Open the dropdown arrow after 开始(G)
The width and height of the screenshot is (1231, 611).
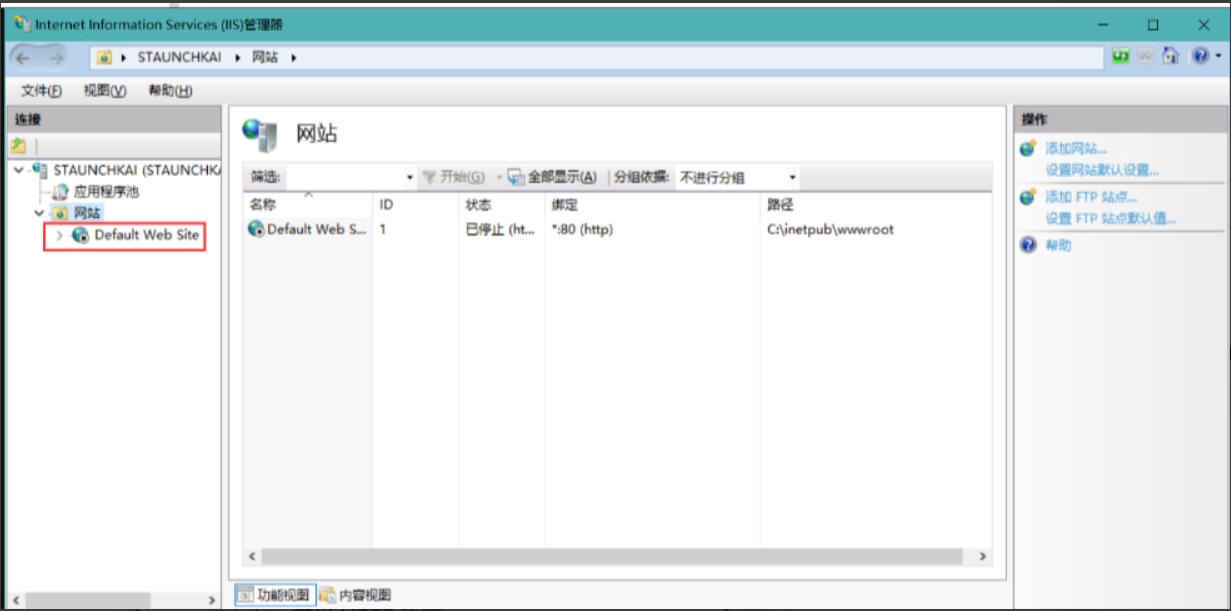(498, 178)
